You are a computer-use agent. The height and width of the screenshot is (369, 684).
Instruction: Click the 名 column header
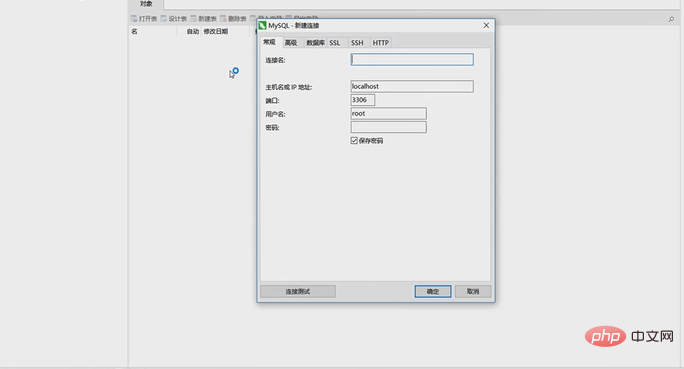134,31
